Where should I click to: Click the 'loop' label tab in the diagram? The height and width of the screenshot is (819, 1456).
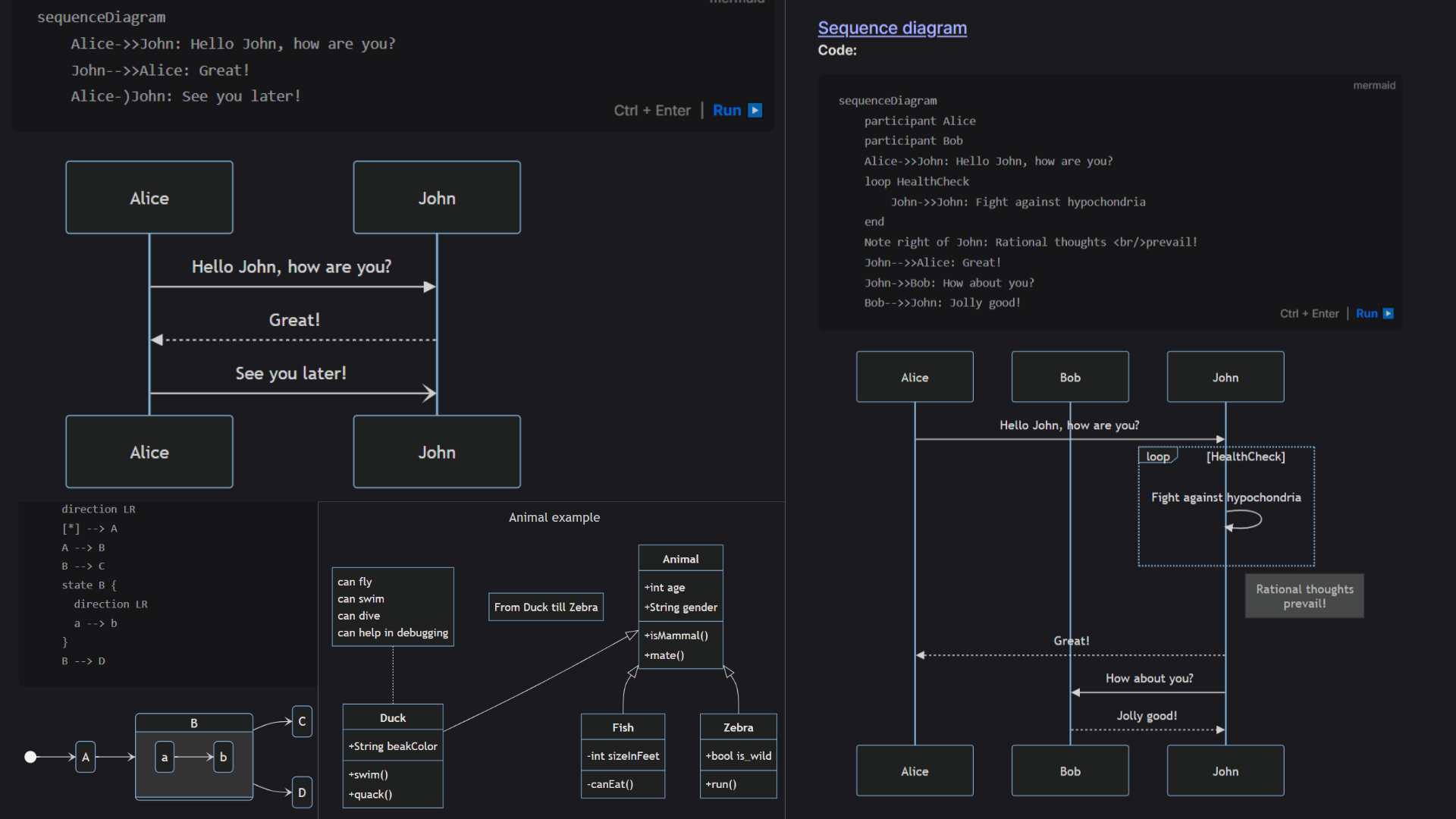1157,456
